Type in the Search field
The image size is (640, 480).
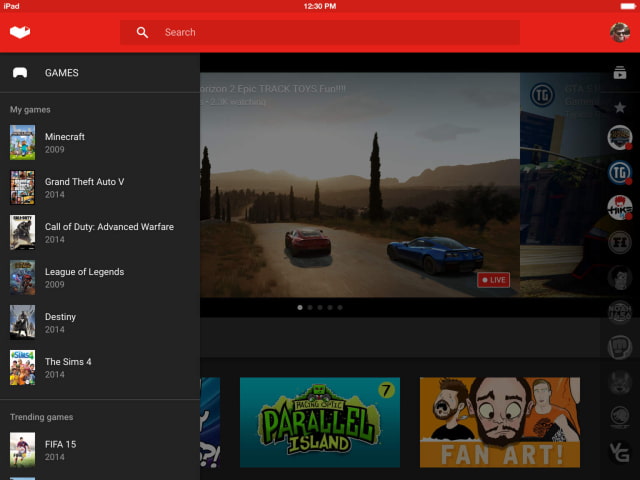point(330,32)
